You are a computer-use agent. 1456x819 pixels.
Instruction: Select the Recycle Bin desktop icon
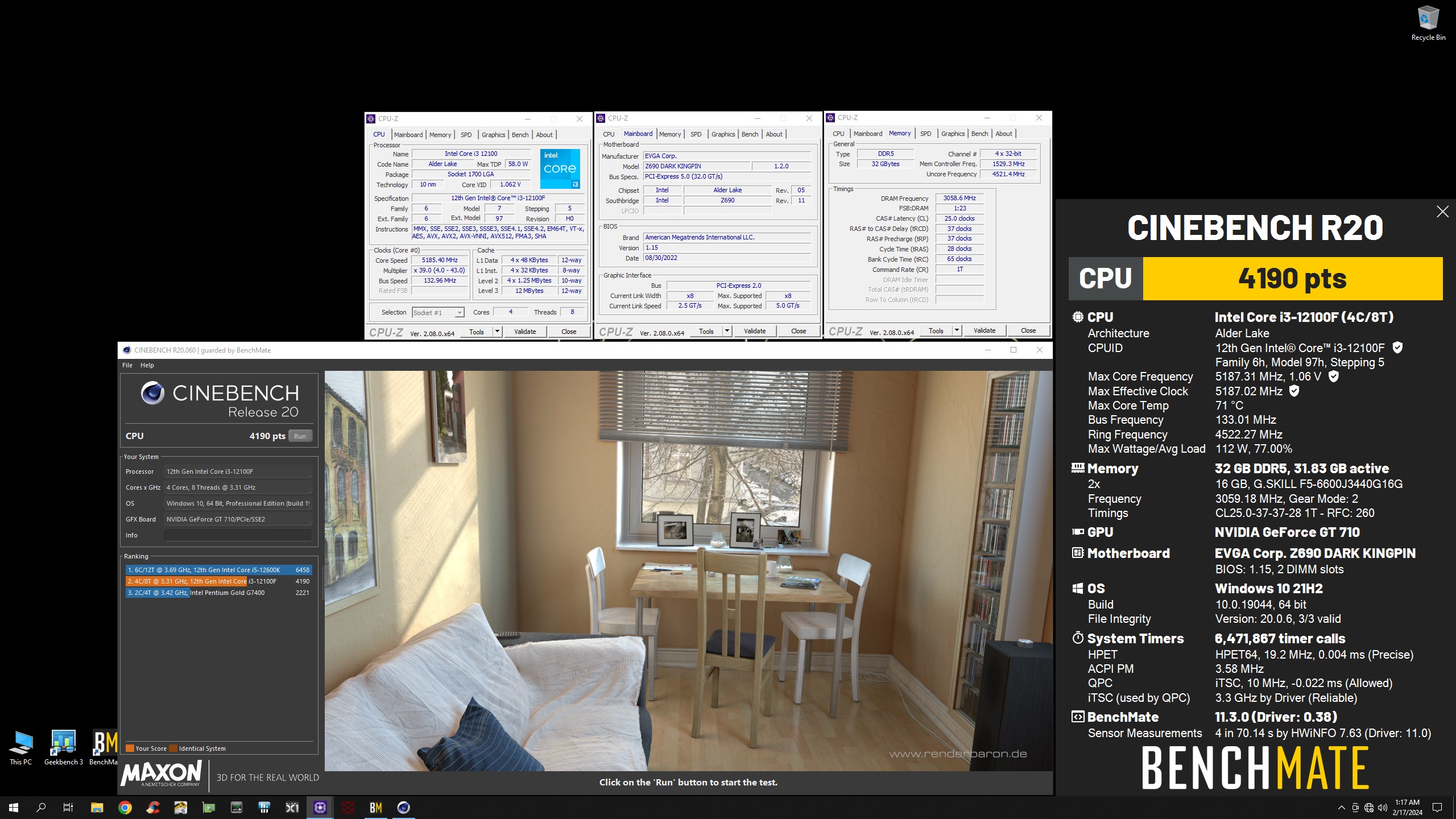click(x=1428, y=24)
